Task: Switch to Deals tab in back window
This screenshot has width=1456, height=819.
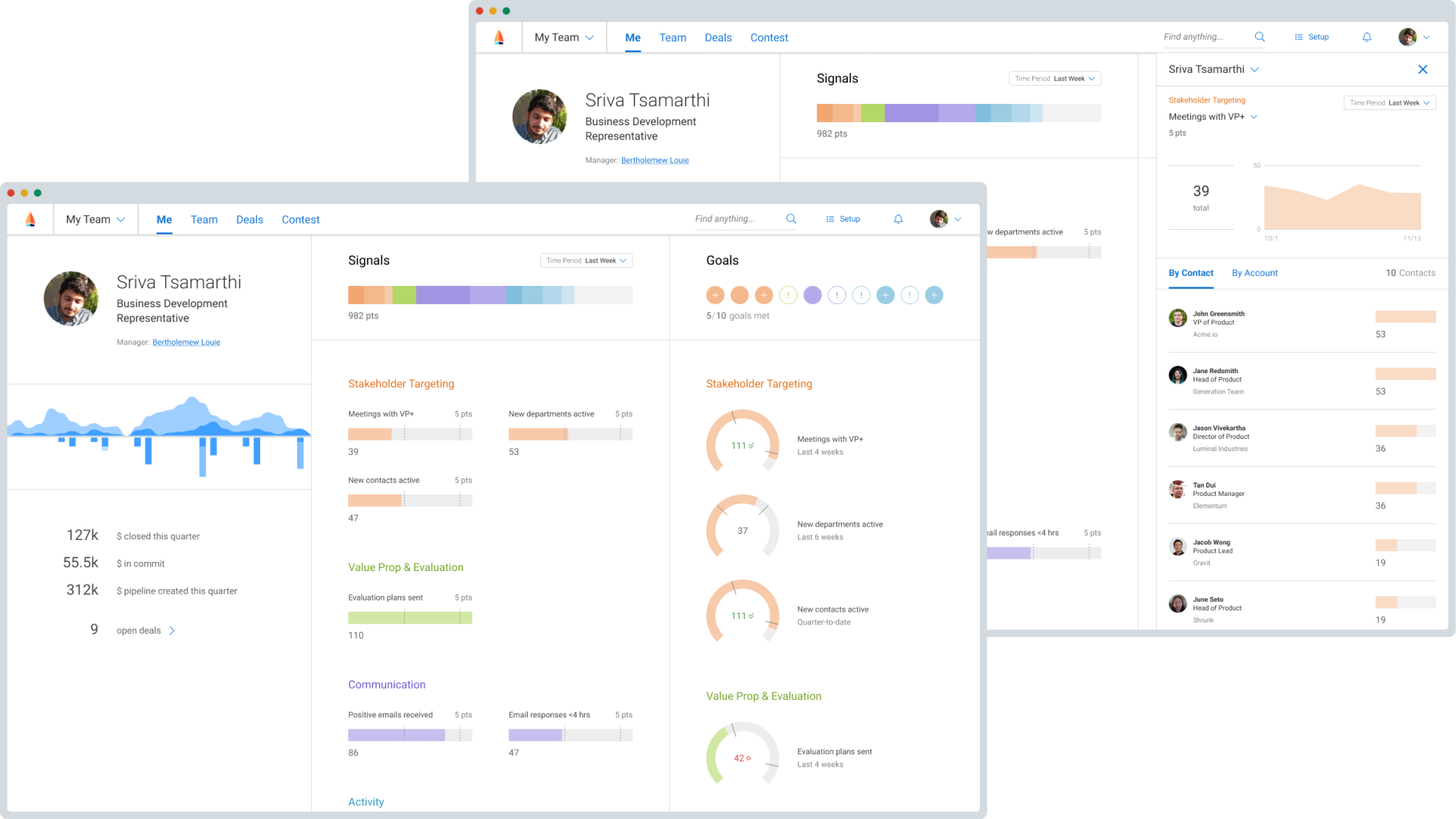Action: coord(718,37)
